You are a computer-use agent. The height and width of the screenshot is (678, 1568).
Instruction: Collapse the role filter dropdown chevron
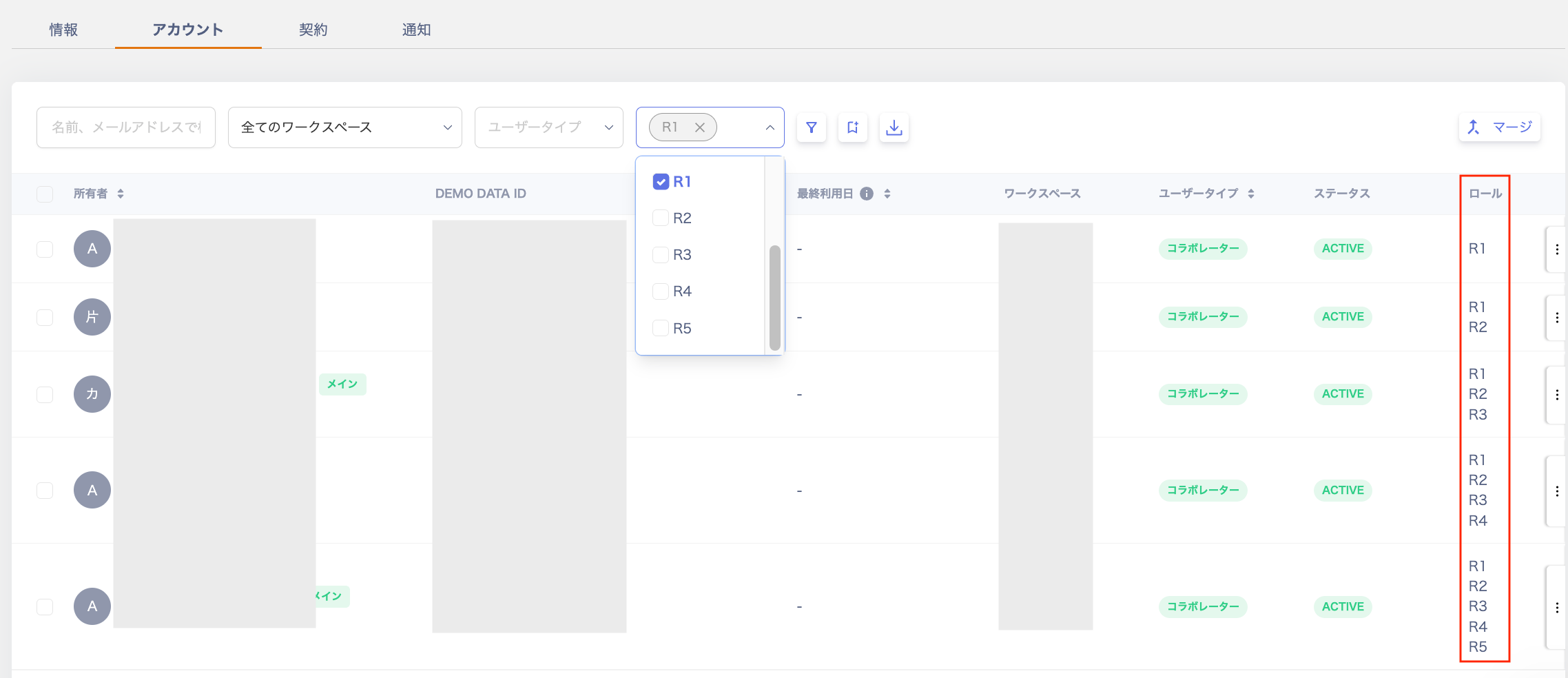coord(770,127)
